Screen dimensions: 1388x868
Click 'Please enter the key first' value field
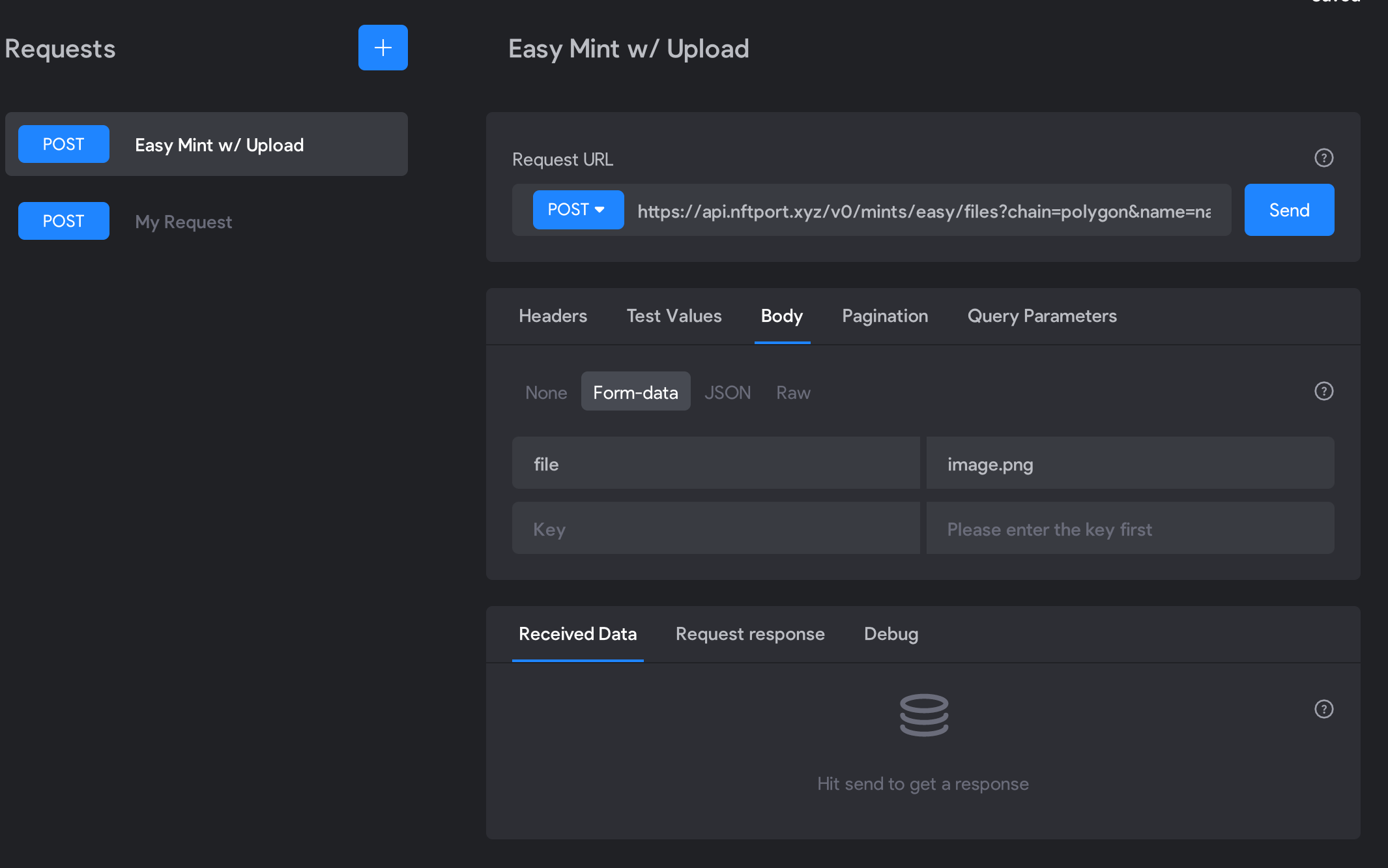click(x=1130, y=528)
